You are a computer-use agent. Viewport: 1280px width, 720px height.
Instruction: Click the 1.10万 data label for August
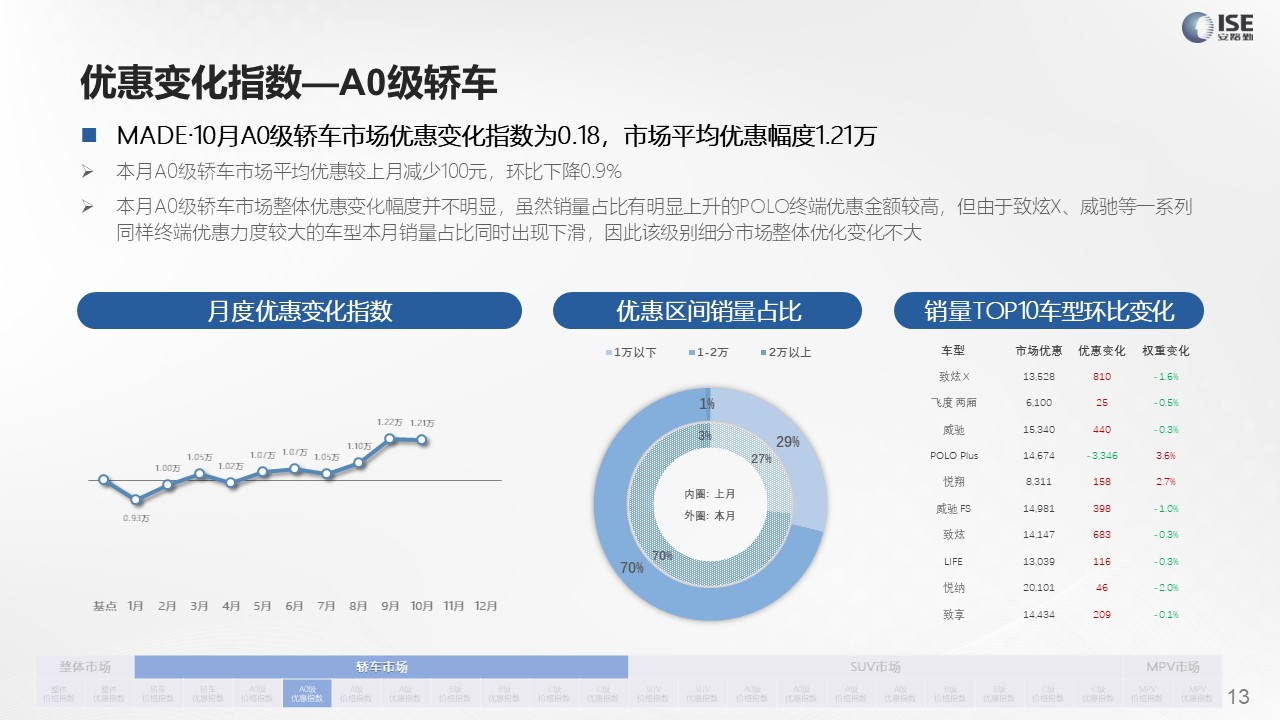[359, 446]
